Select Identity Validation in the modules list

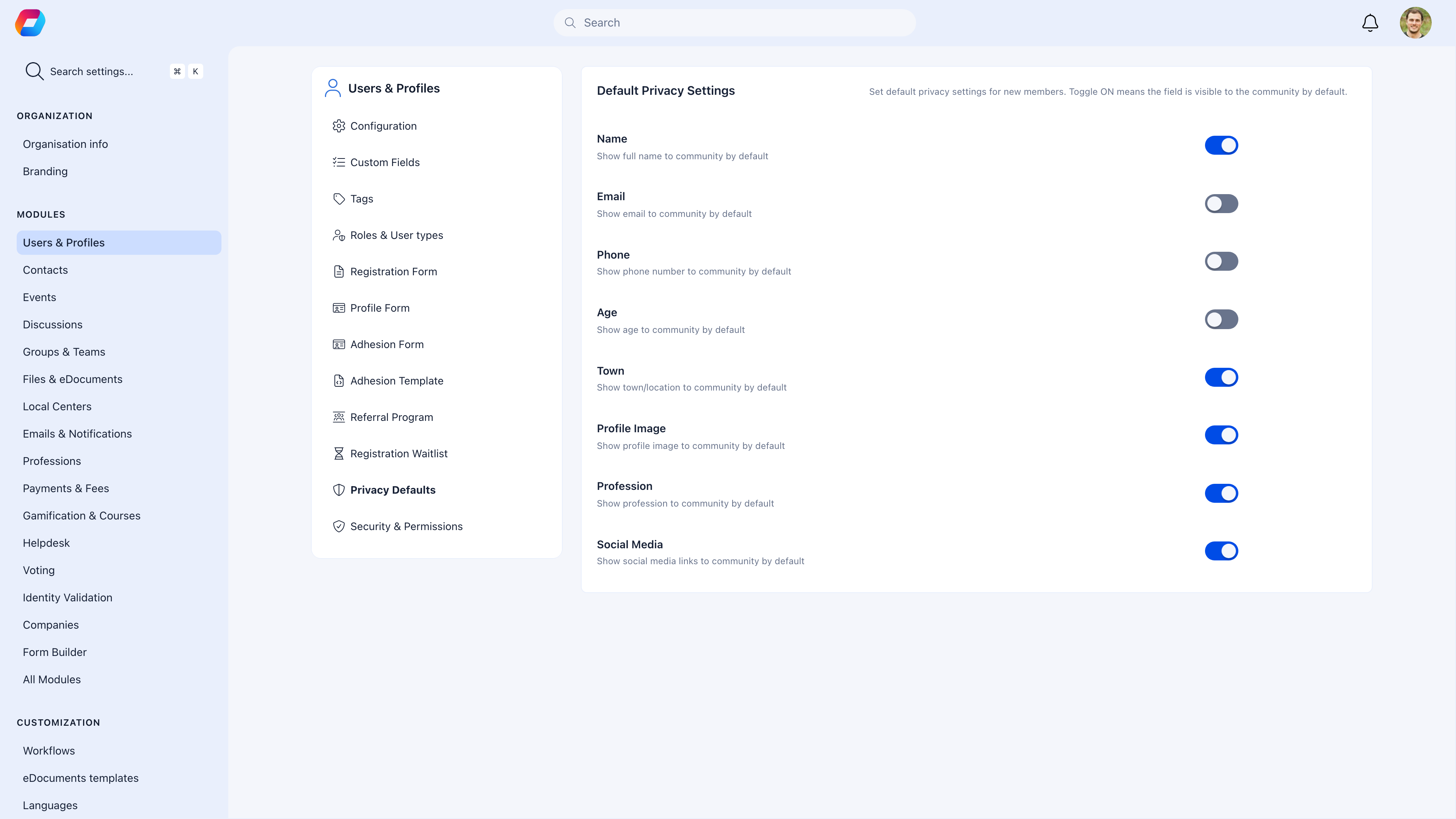coord(67,598)
